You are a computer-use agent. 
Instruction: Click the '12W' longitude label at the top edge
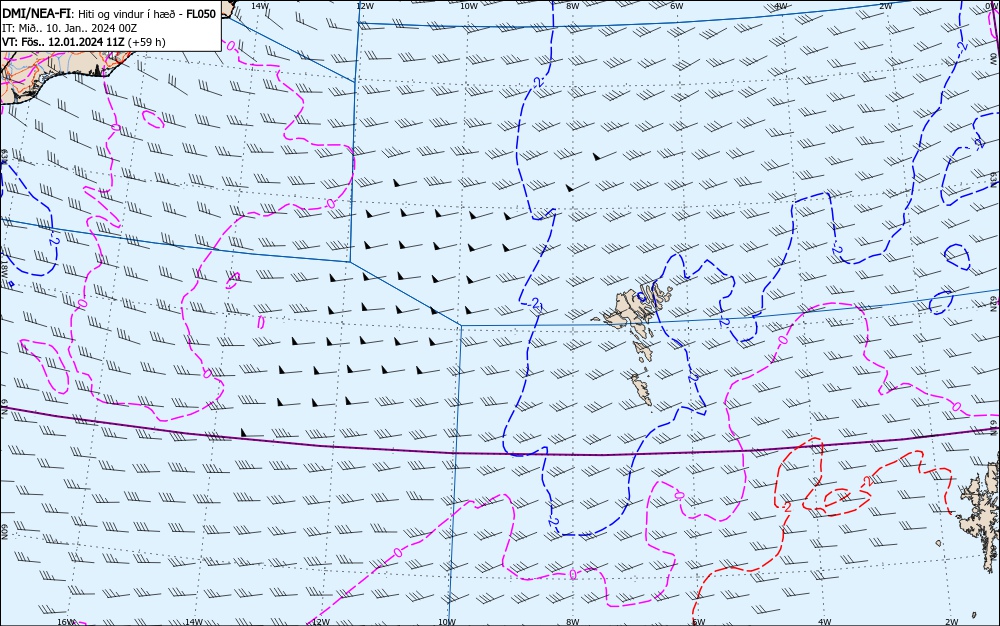coord(364,6)
